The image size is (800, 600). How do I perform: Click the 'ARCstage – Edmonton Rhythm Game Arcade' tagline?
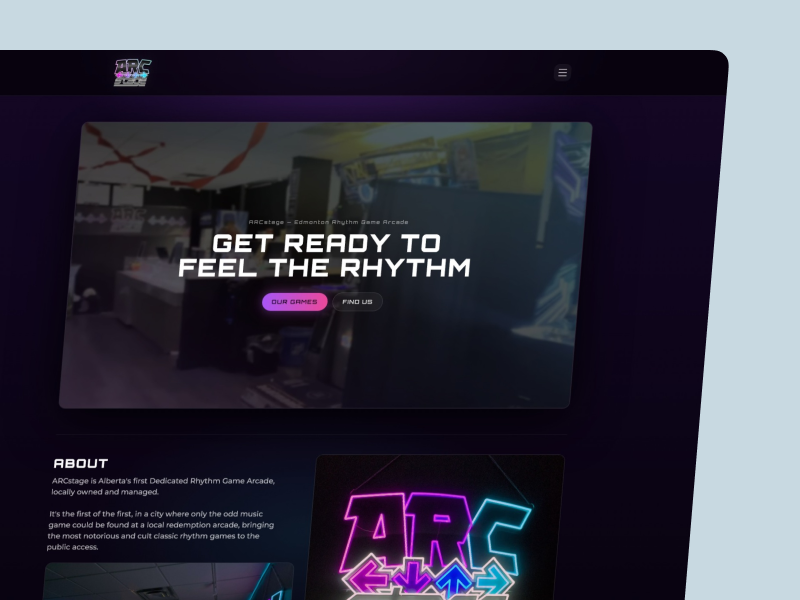(328, 222)
